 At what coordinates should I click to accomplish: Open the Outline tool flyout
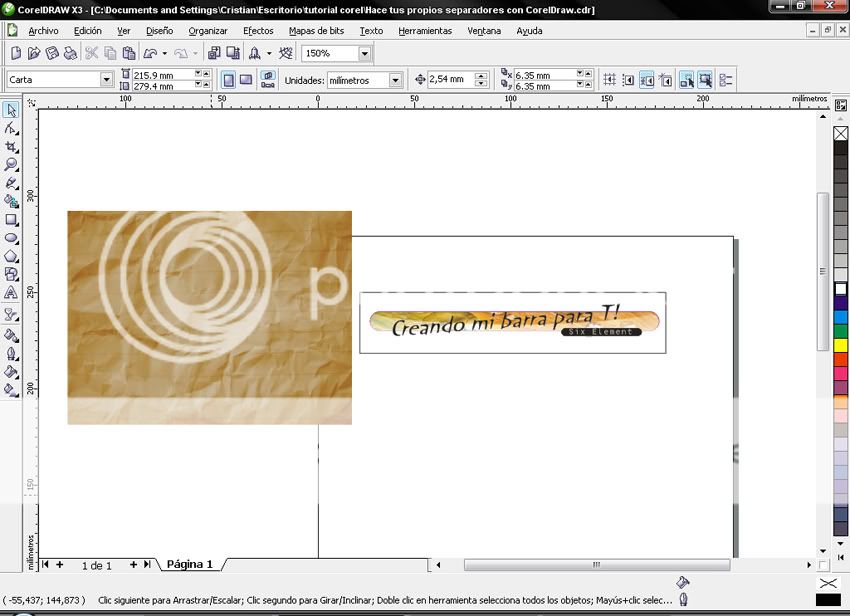11,354
